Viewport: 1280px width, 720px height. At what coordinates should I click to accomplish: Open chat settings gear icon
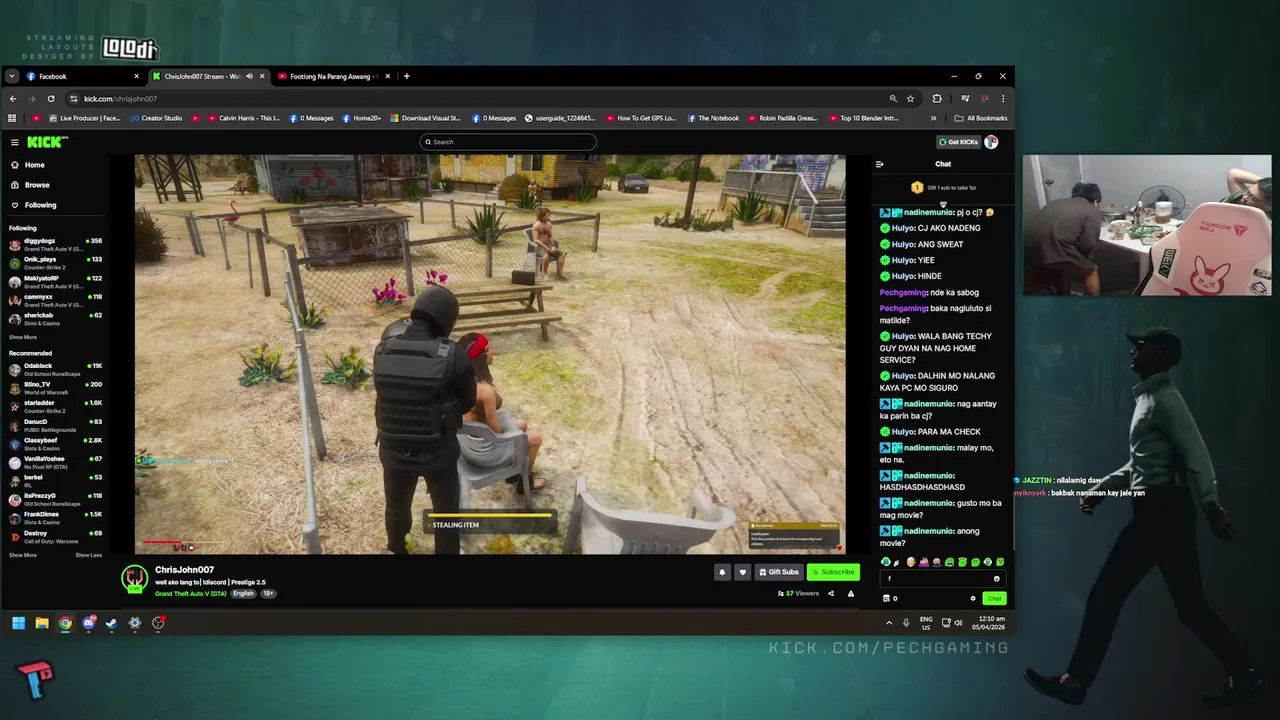point(973,599)
